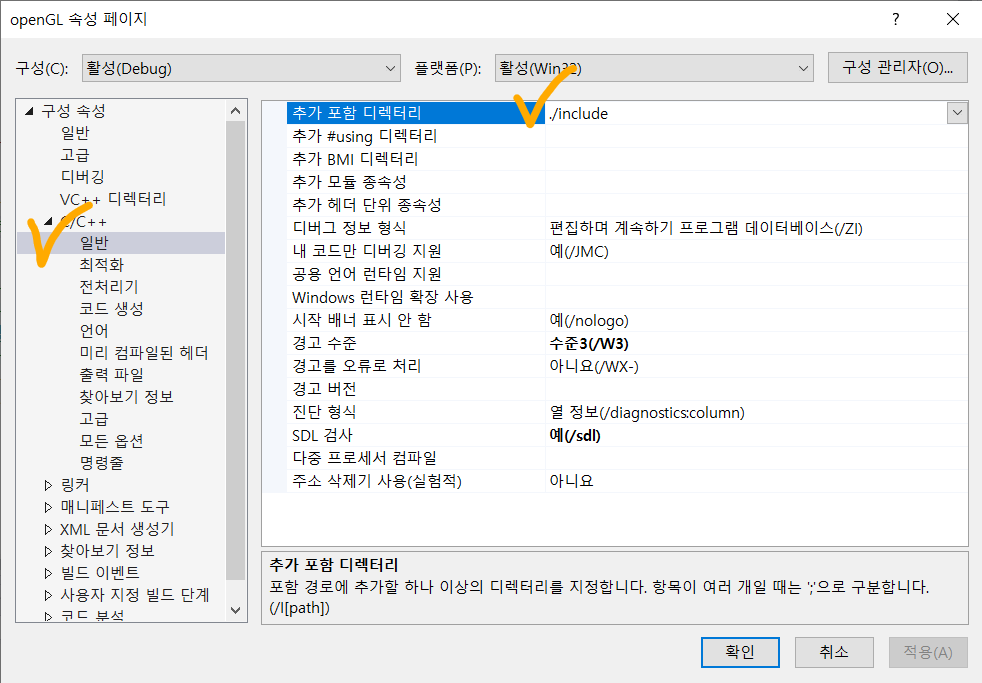Click the 확인 button
Viewport: 982px width, 683px height.
[x=740, y=652]
